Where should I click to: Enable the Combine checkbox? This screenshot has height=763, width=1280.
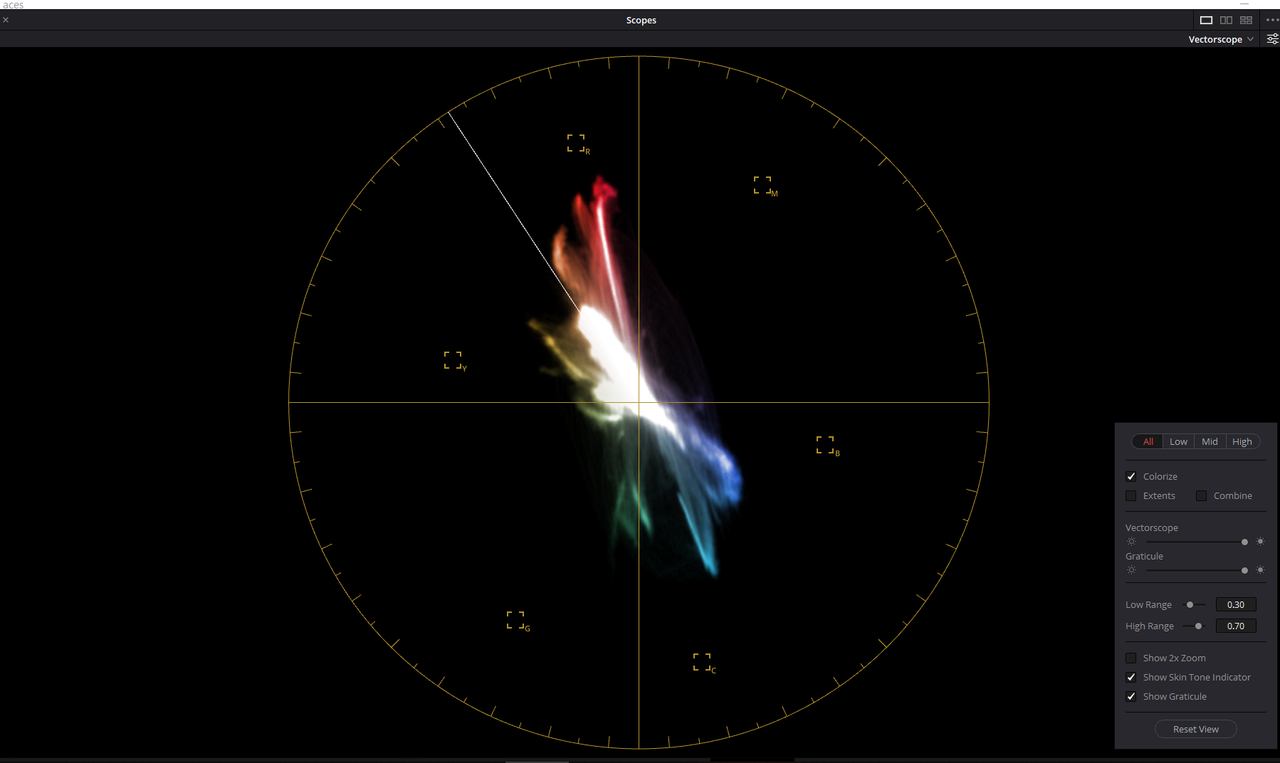[1201, 496]
